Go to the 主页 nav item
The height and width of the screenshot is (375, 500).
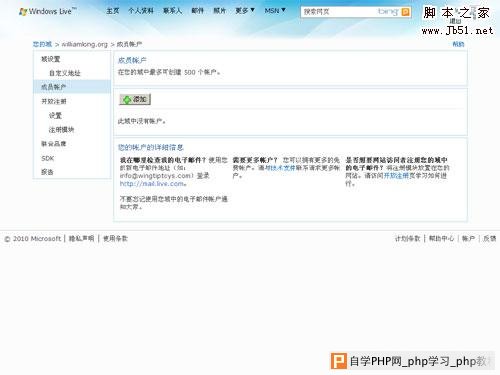113,11
